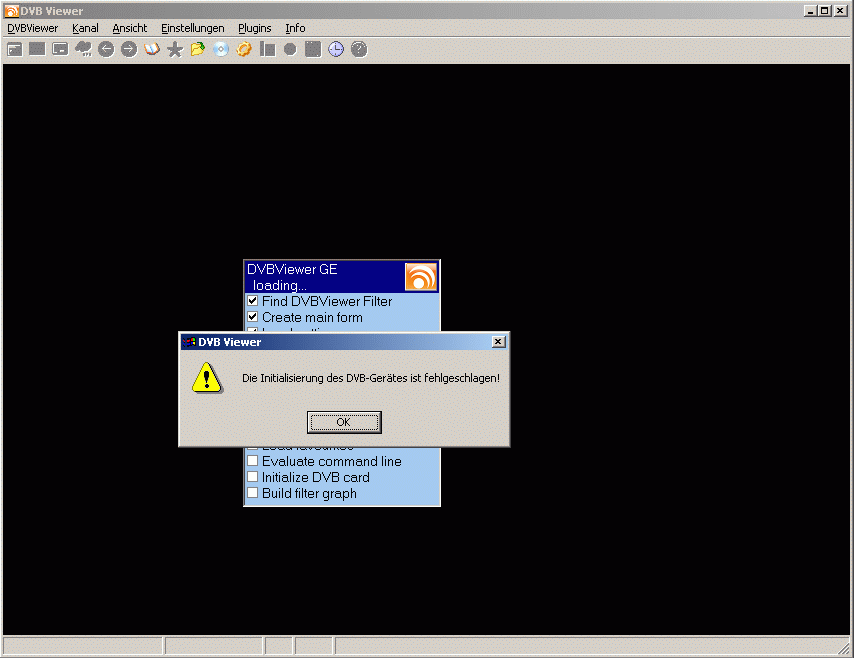Open the Plugins menu
854x658 pixels.
point(254,28)
